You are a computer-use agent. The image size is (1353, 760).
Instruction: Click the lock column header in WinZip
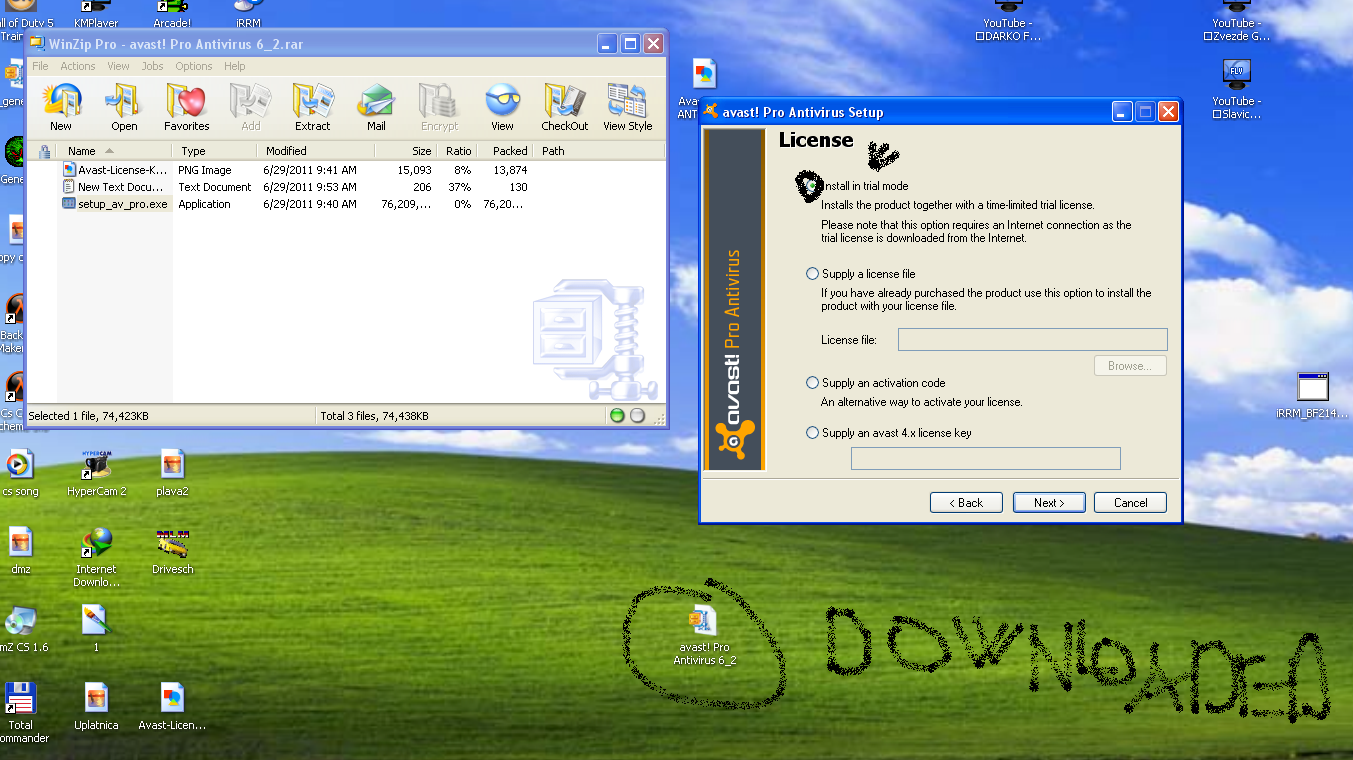coord(44,151)
